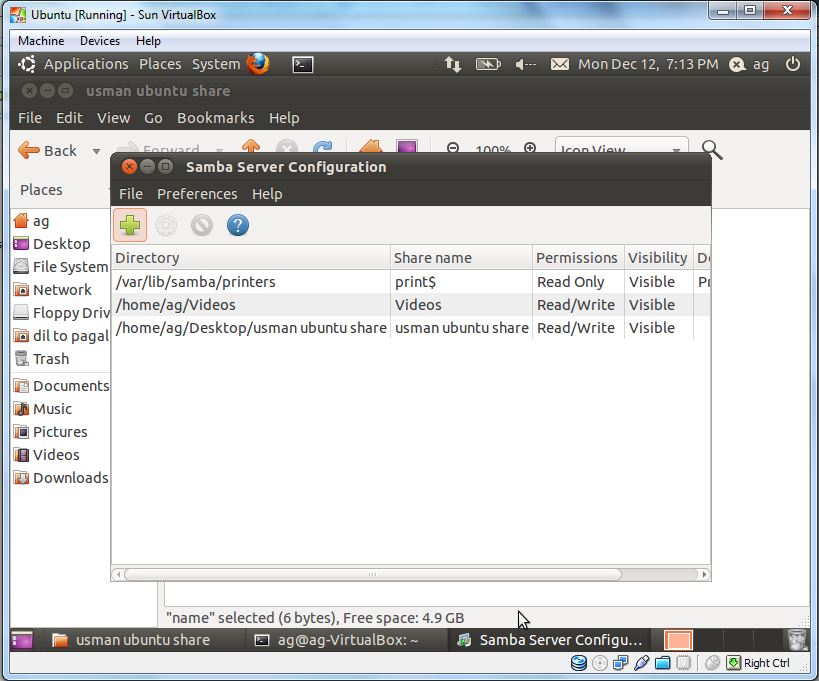Click the VirtualBox shared folders status icon

[x=662, y=663]
